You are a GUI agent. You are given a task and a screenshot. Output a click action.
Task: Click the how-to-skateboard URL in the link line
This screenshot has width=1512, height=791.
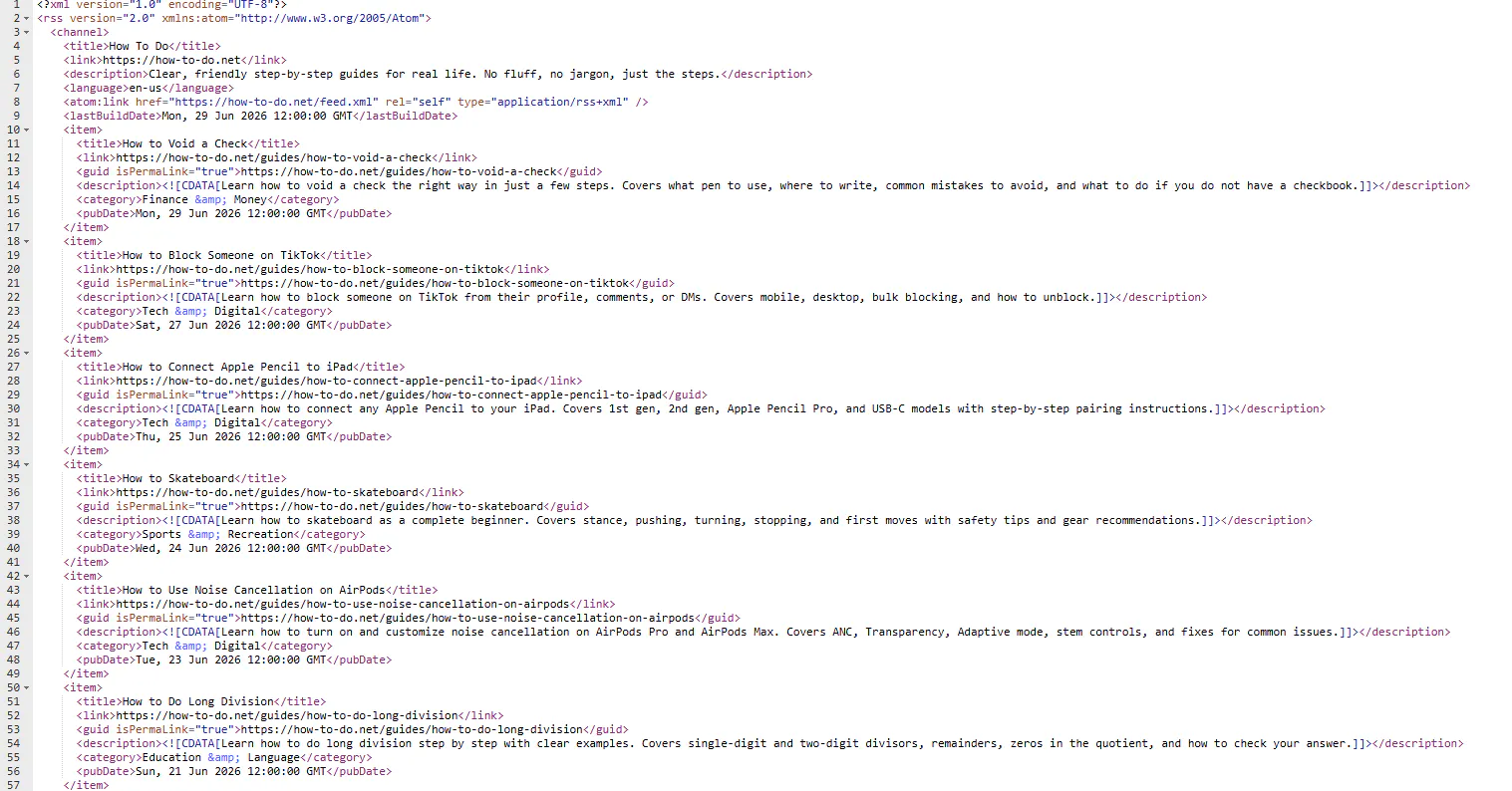pyautogui.click(x=267, y=492)
